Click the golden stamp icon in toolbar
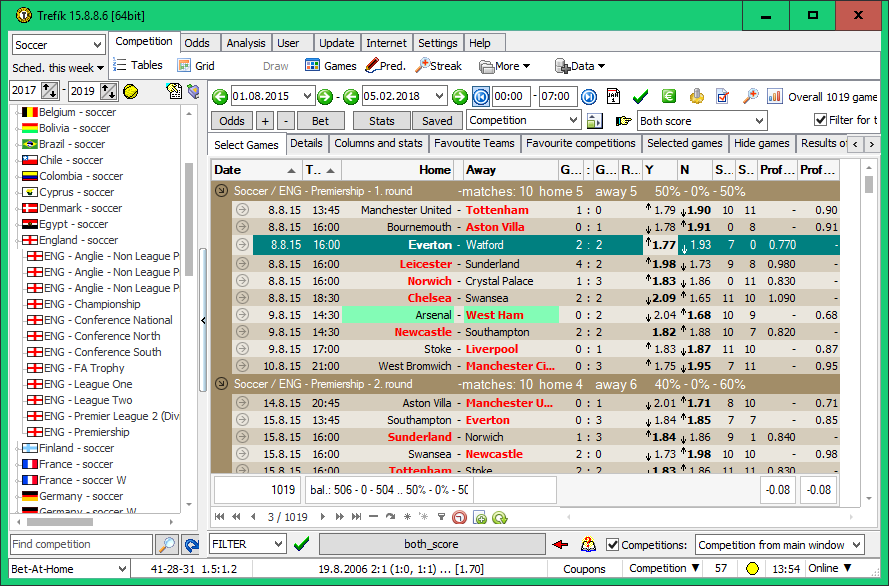The width and height of the screenshot is (889, 586). 697,96
